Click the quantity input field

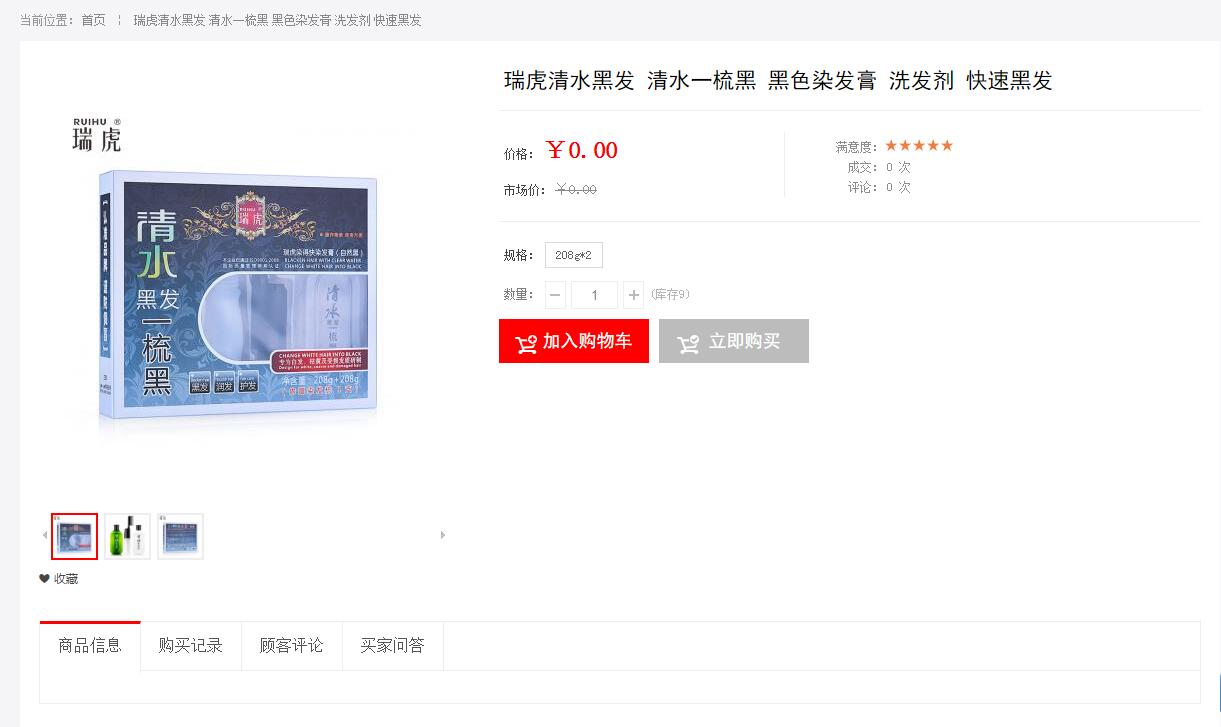point(595,295)
